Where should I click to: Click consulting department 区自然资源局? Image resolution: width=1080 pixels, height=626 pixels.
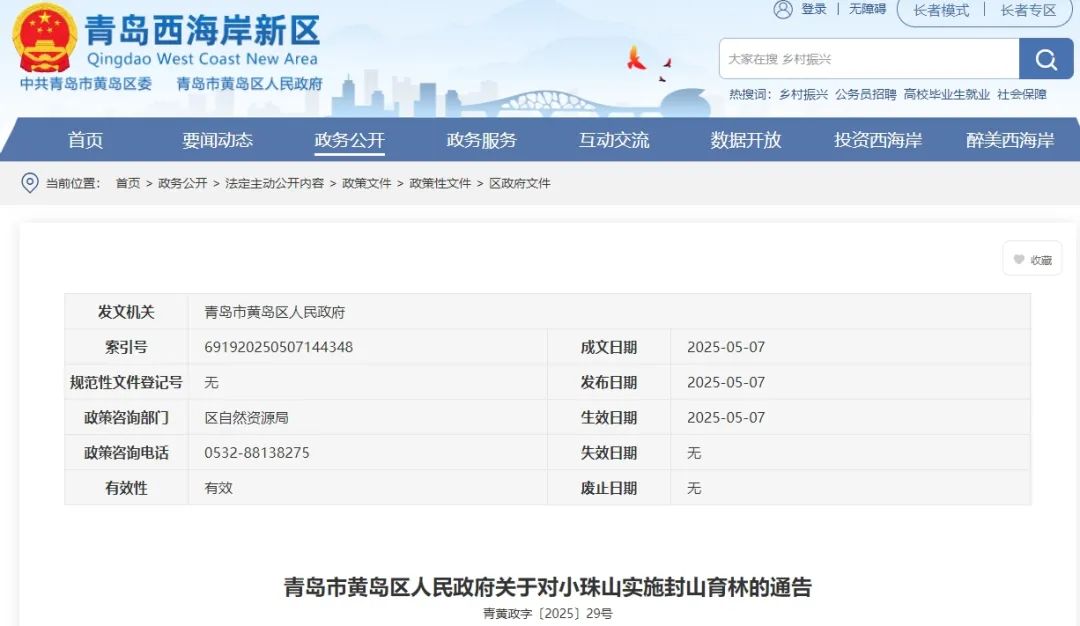point(246,417)
